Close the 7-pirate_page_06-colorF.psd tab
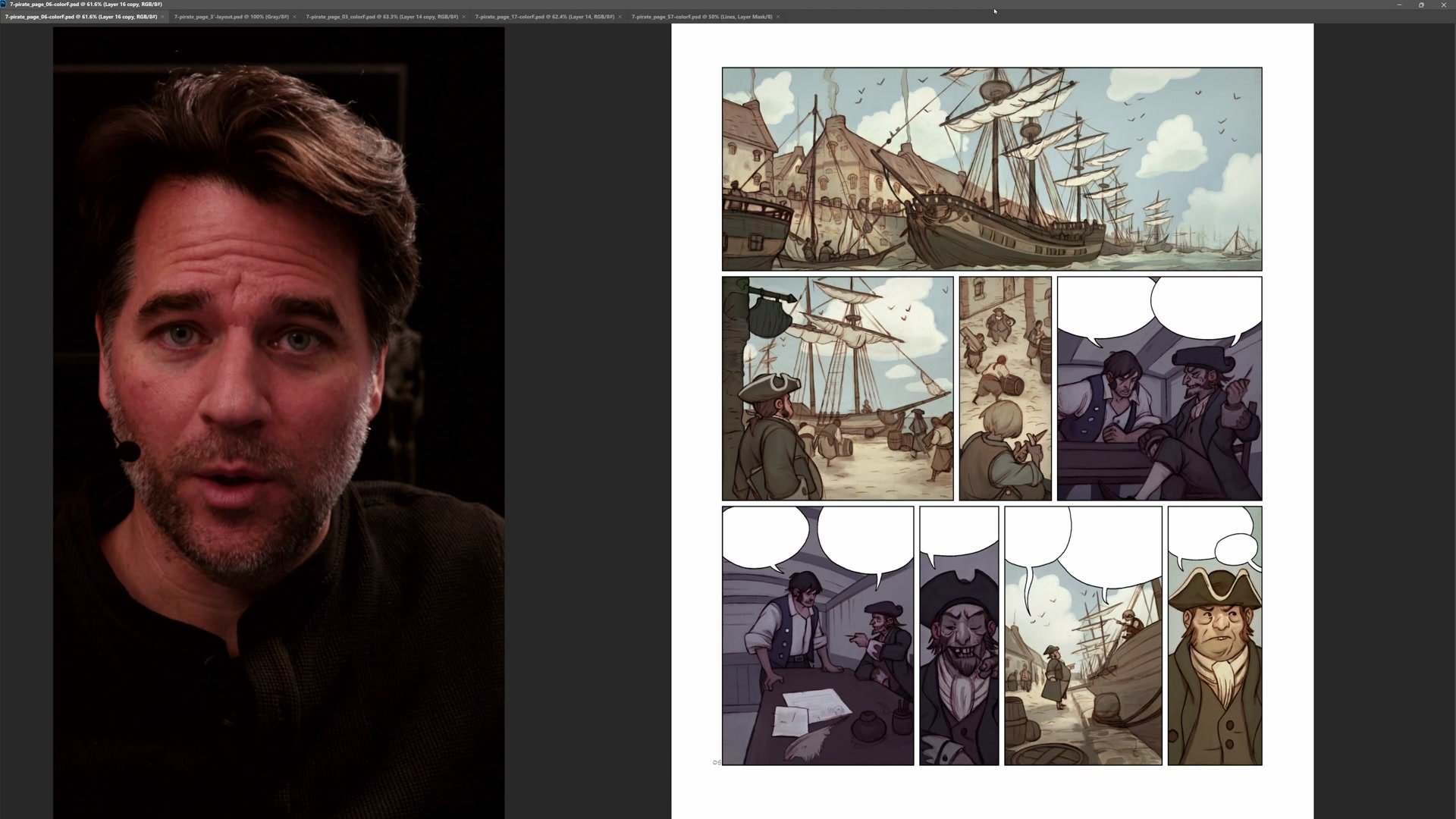 point(162,17)
